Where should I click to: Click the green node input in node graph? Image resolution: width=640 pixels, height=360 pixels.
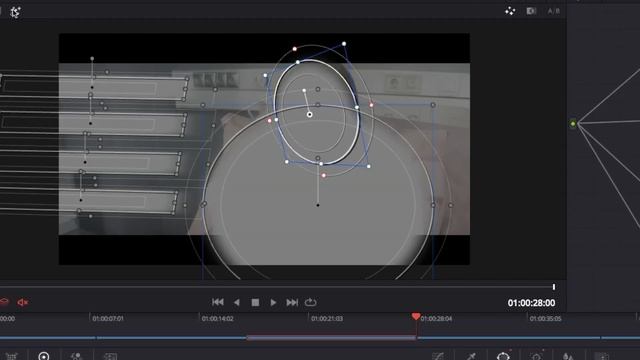pyautogui.click(x=573, y=123)
